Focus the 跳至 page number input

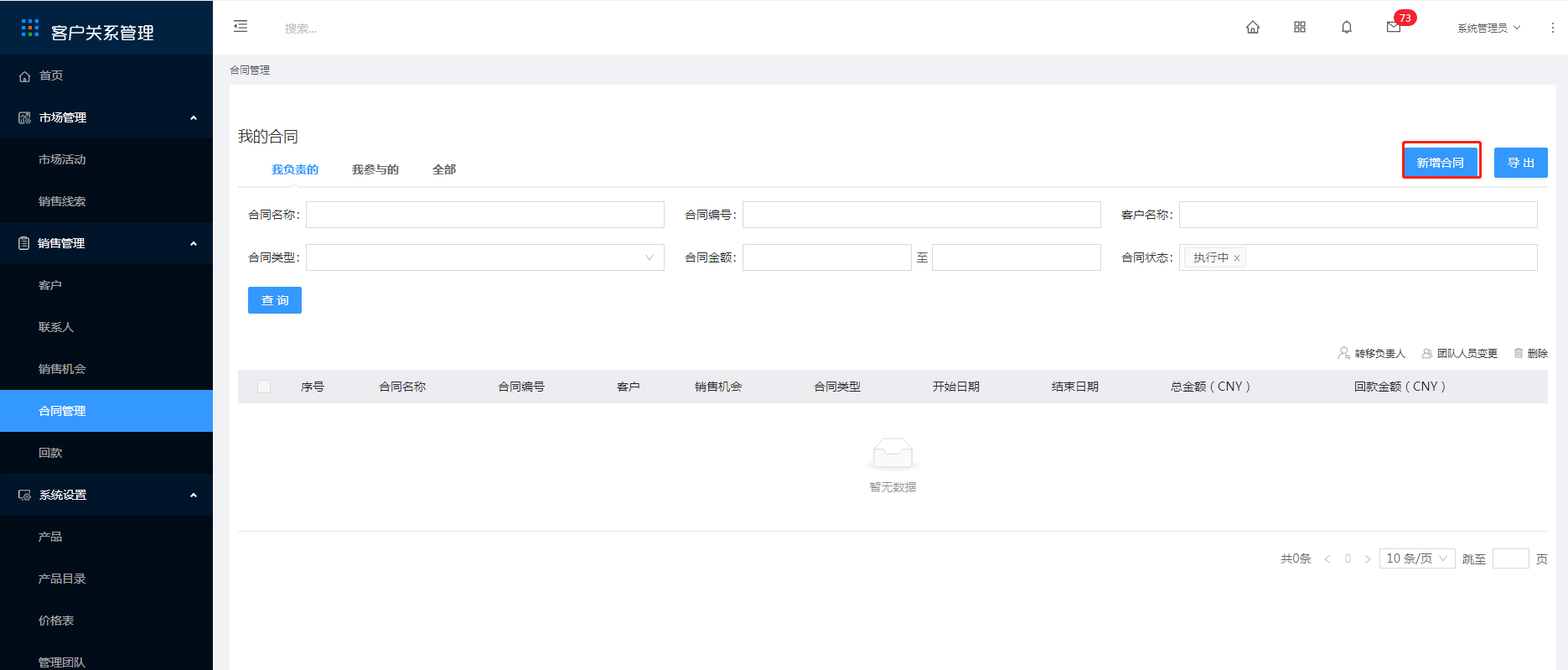pyautogui.click(x=1511, y=558)
